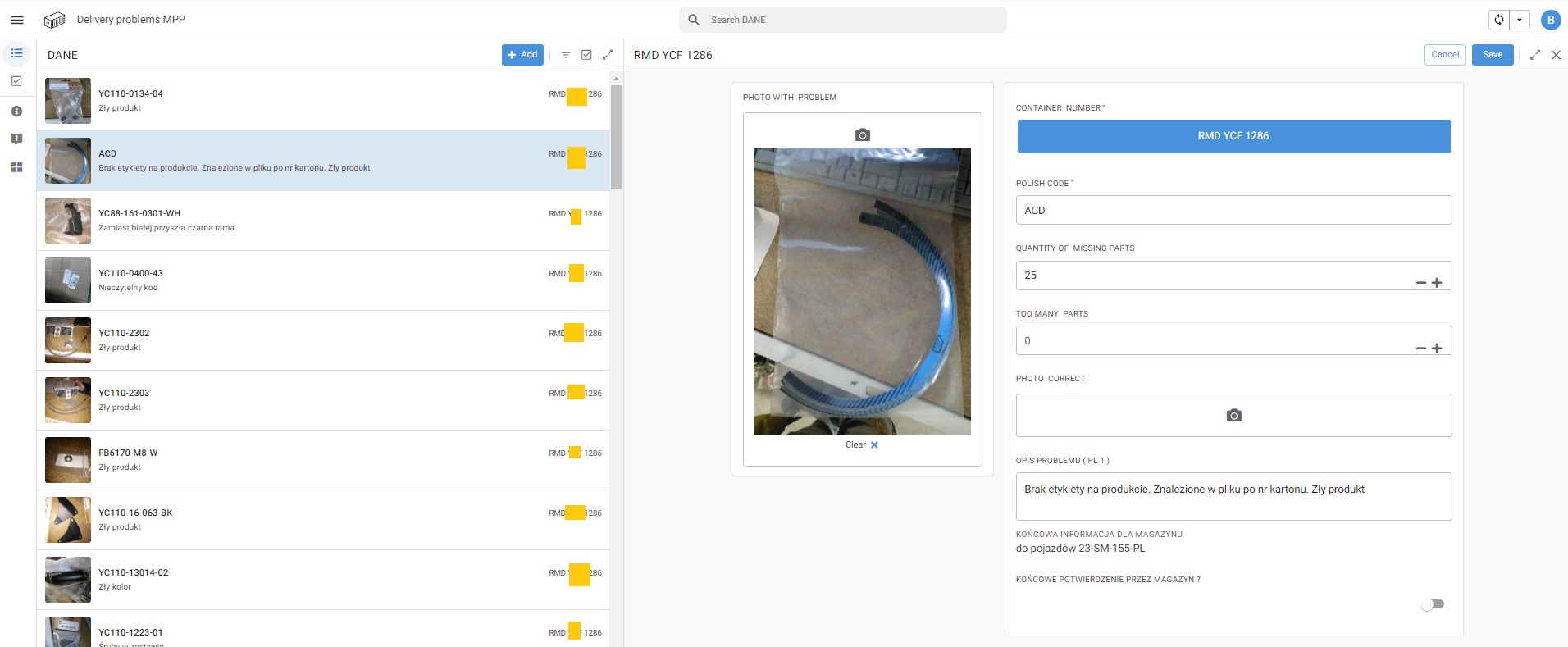Viewport: 1568px width, 647px height.
Task: Open the hamburger navigation menu
Action: coord(16,20)
